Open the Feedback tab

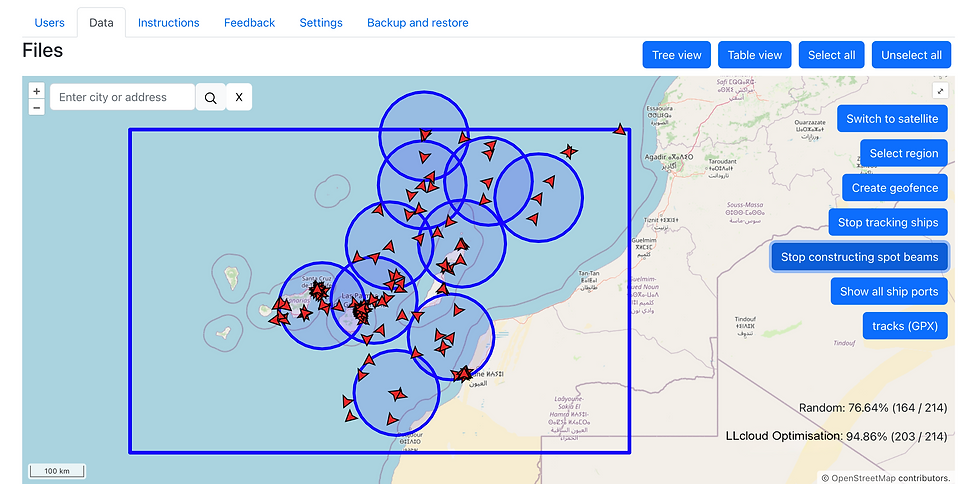pos(249,23)
